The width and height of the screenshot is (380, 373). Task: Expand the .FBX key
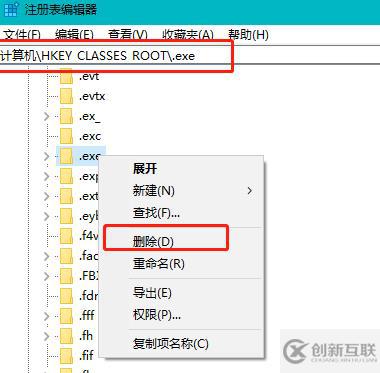point(47,276)
